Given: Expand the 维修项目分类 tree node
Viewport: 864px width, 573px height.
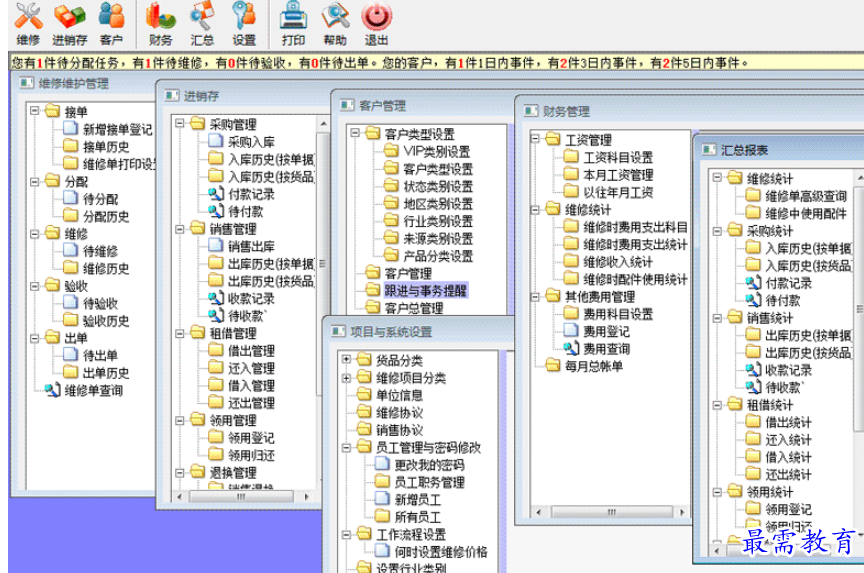Looking at the screenshot, I should (346, 377).
